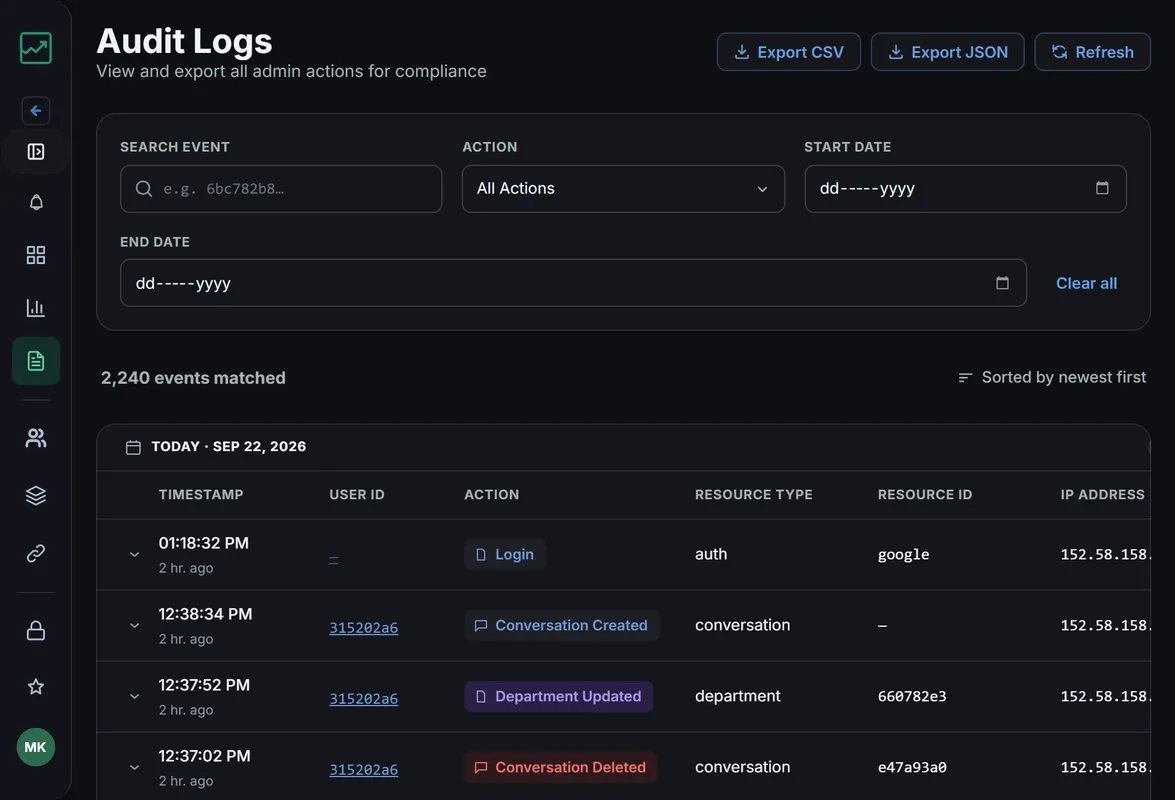Focus the Search Event input field

(281, 189)
